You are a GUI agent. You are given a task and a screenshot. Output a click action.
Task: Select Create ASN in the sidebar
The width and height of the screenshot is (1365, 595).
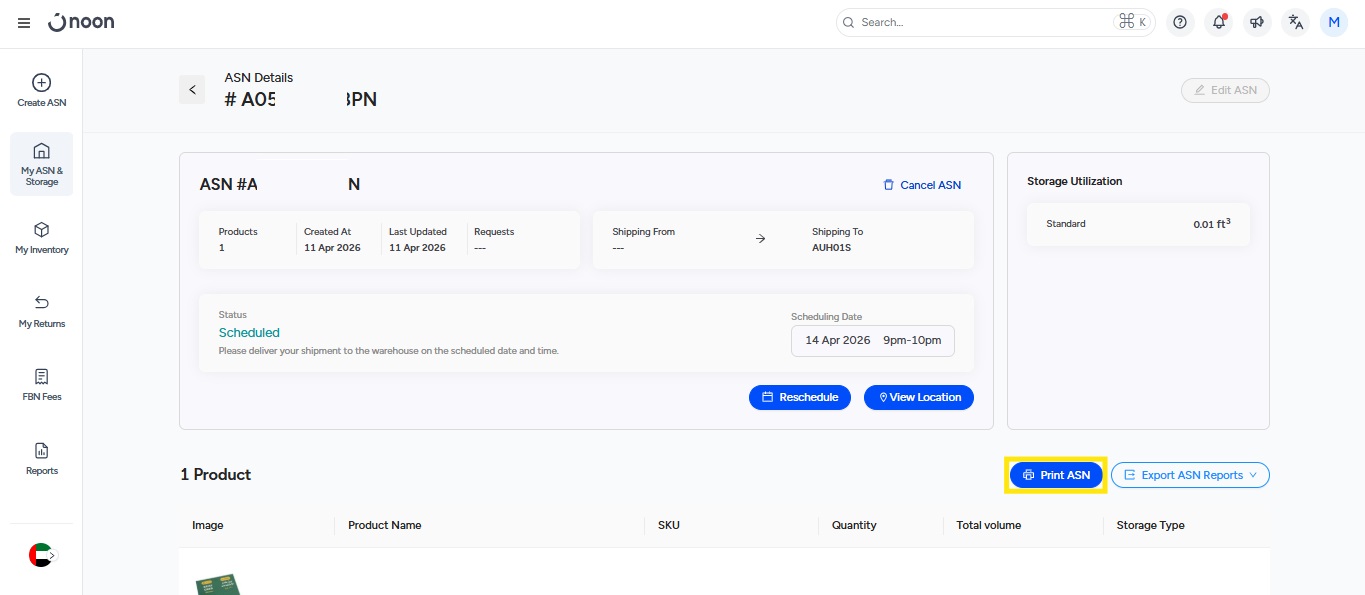point(42,91)
